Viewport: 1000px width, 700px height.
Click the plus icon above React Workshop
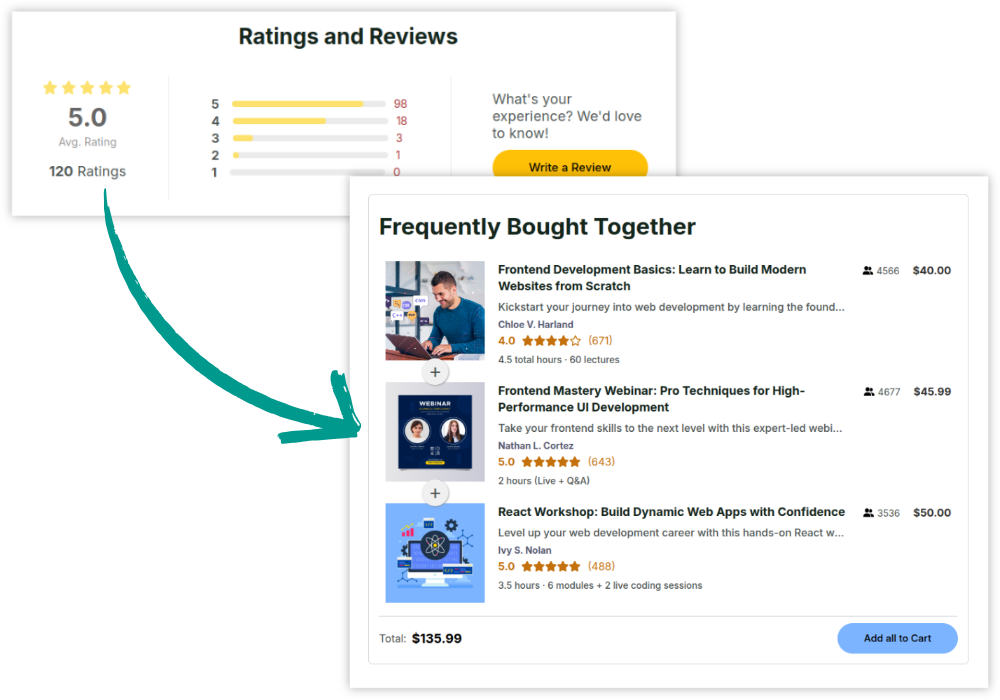[x=435, y=493]
